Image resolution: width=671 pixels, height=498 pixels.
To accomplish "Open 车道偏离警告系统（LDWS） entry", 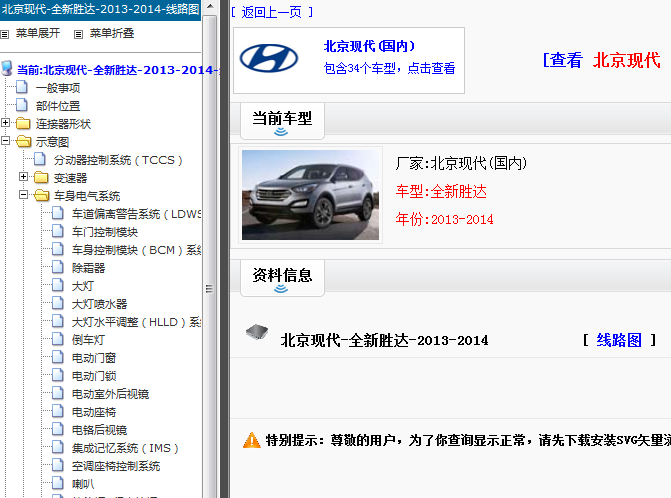I will coord(137,214).
